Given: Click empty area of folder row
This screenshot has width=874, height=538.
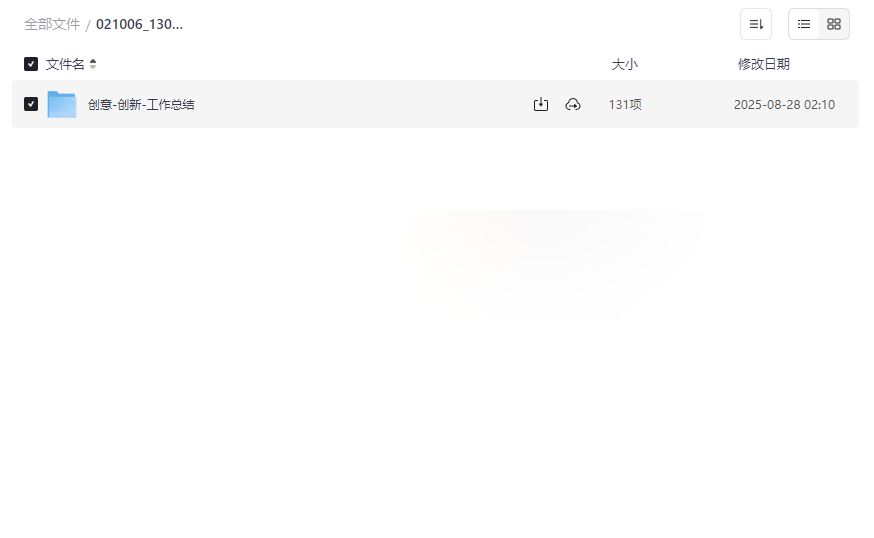Looking at the screenshot, I should pyautogui.click(x=362, y=104).
